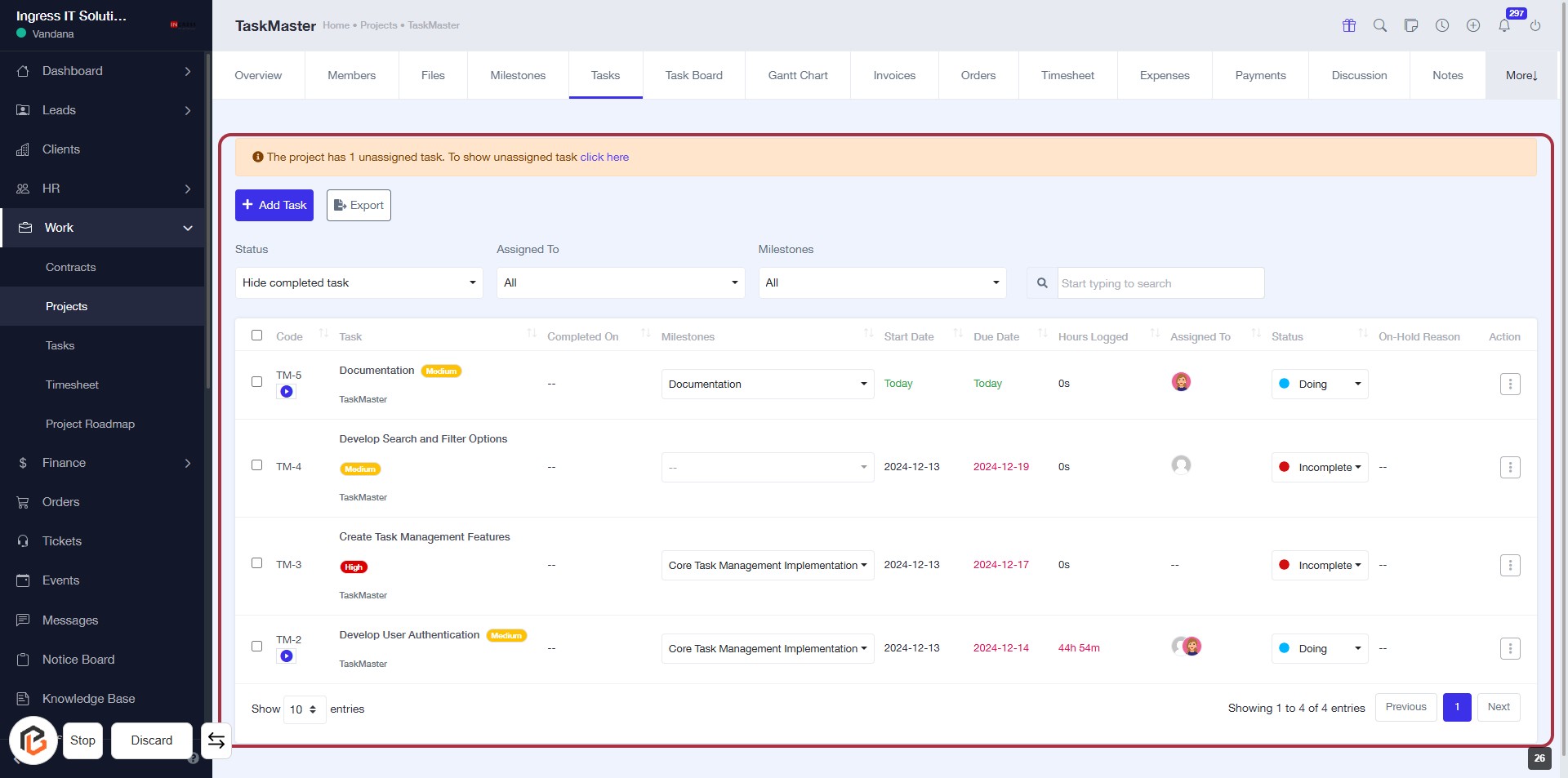Click the power logout icon
This screenshot has height=778, width=1568.
tap(1535, 26)
